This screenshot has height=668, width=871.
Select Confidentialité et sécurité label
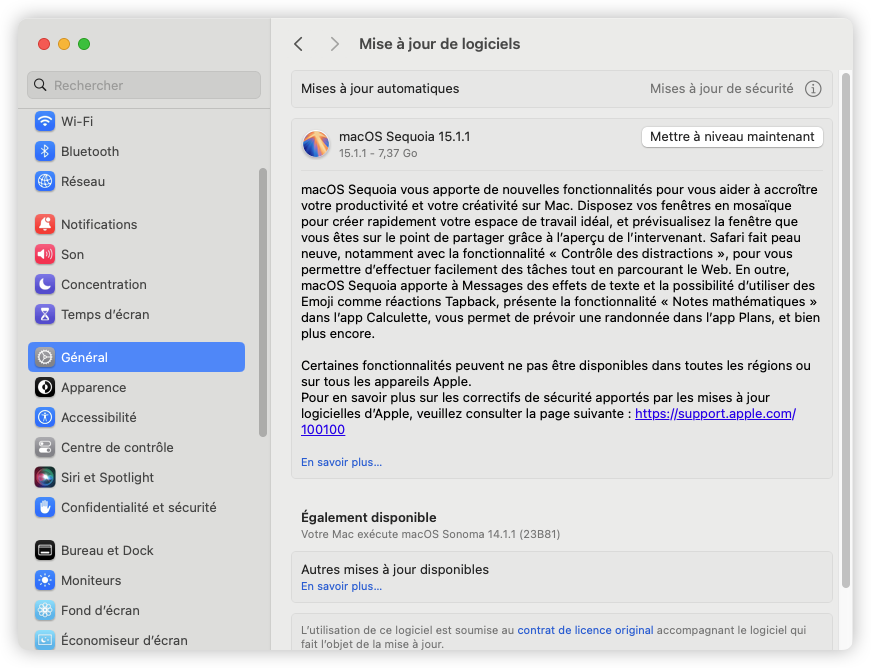coord(138,507)
